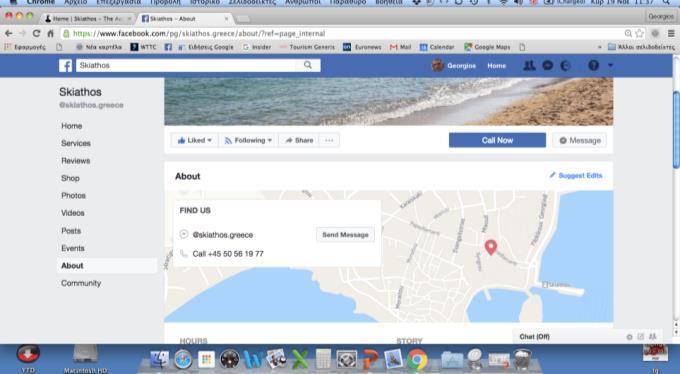Screen dimensions: 680x374
Task: Click the Call Now button
Action: (x=497, y=140)
